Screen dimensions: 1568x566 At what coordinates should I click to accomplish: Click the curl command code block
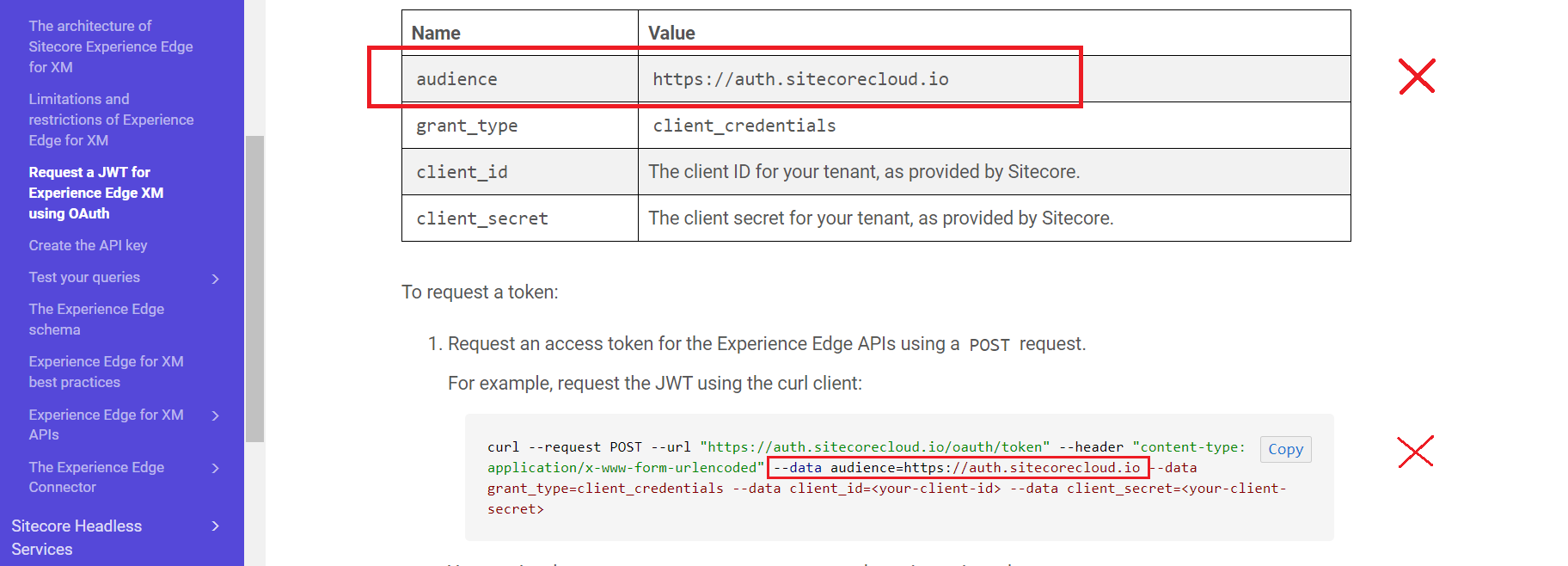click(x=899, y=477)
